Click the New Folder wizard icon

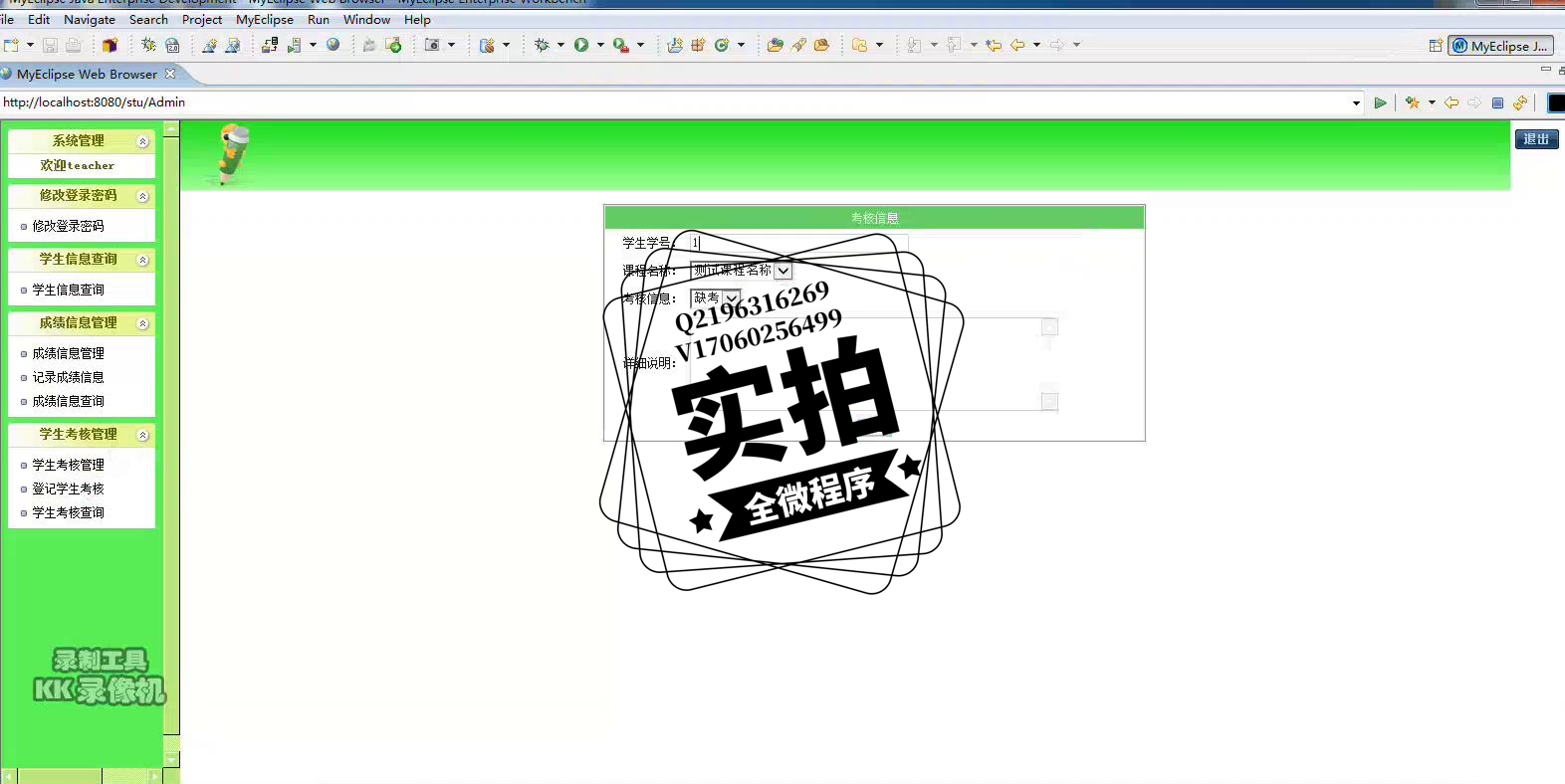pyautogui.click(x=860, y=45)
